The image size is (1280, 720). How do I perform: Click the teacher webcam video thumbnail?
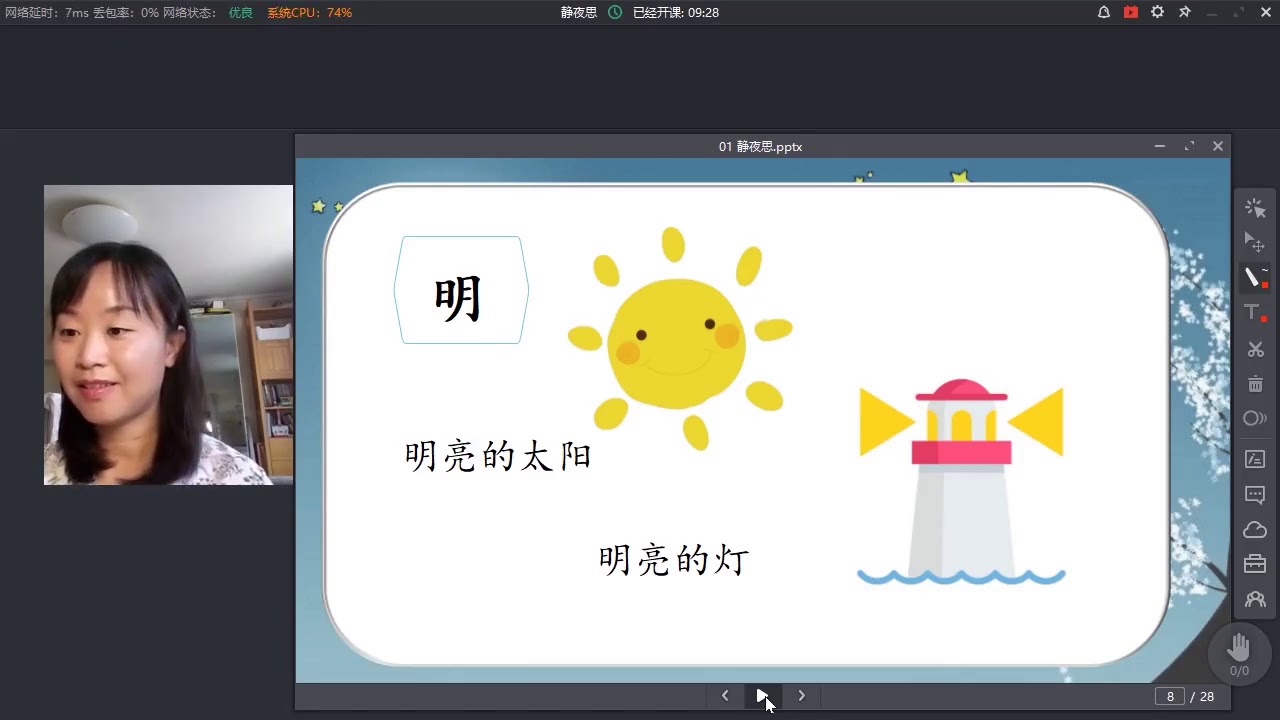[168, 335]
